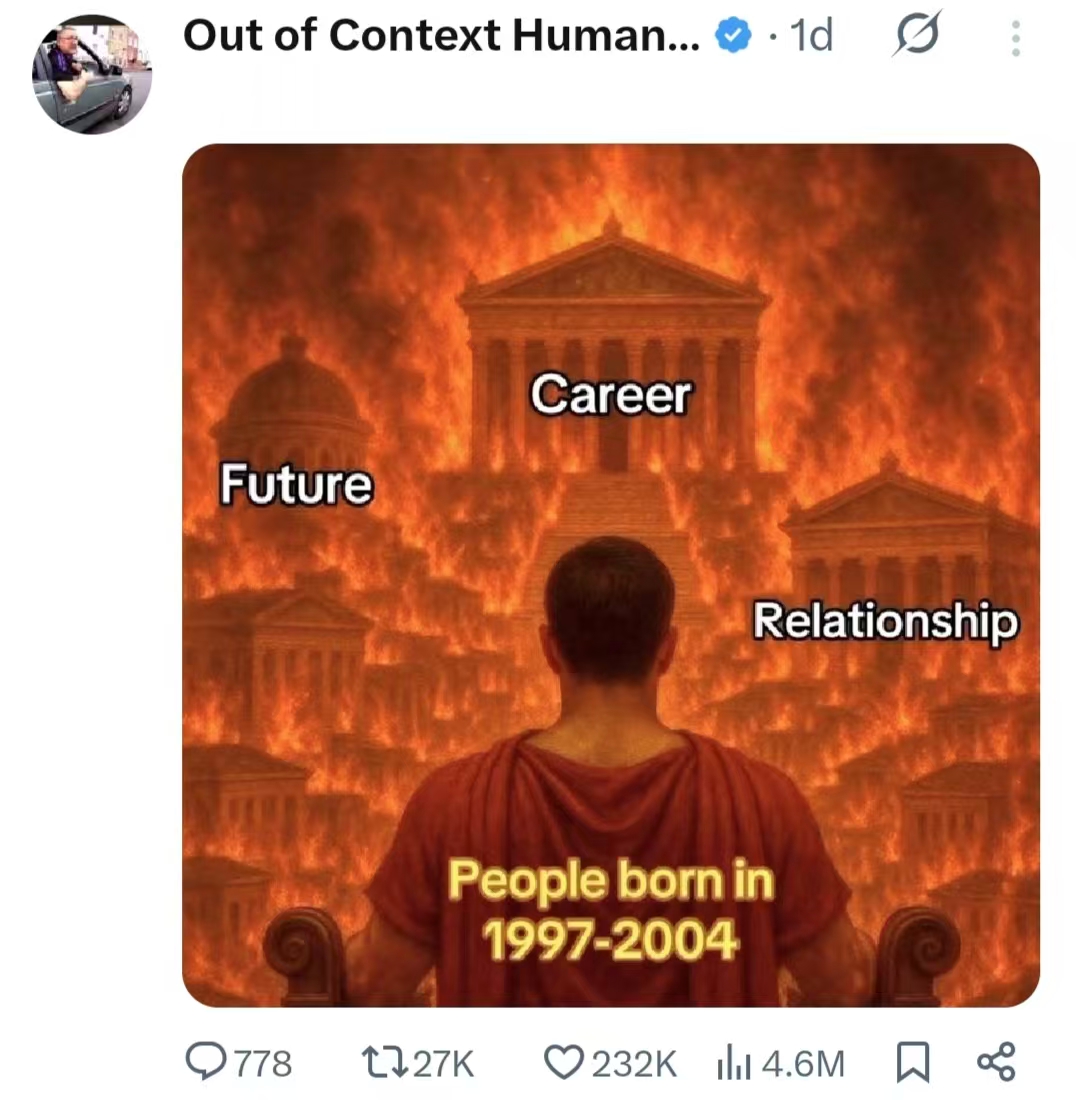Open the poster's profile avatar

tap(92, 74)
